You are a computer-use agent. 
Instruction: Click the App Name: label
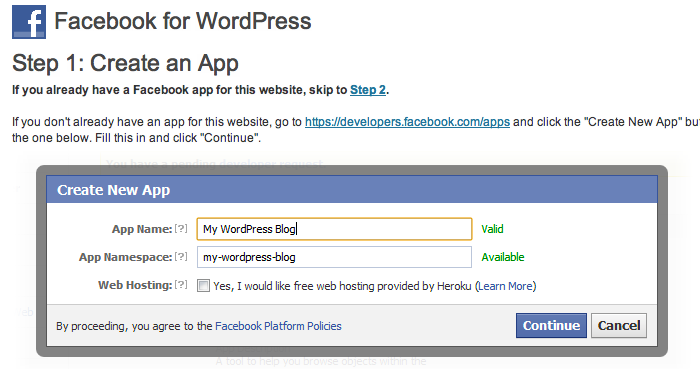pos(142,229)
